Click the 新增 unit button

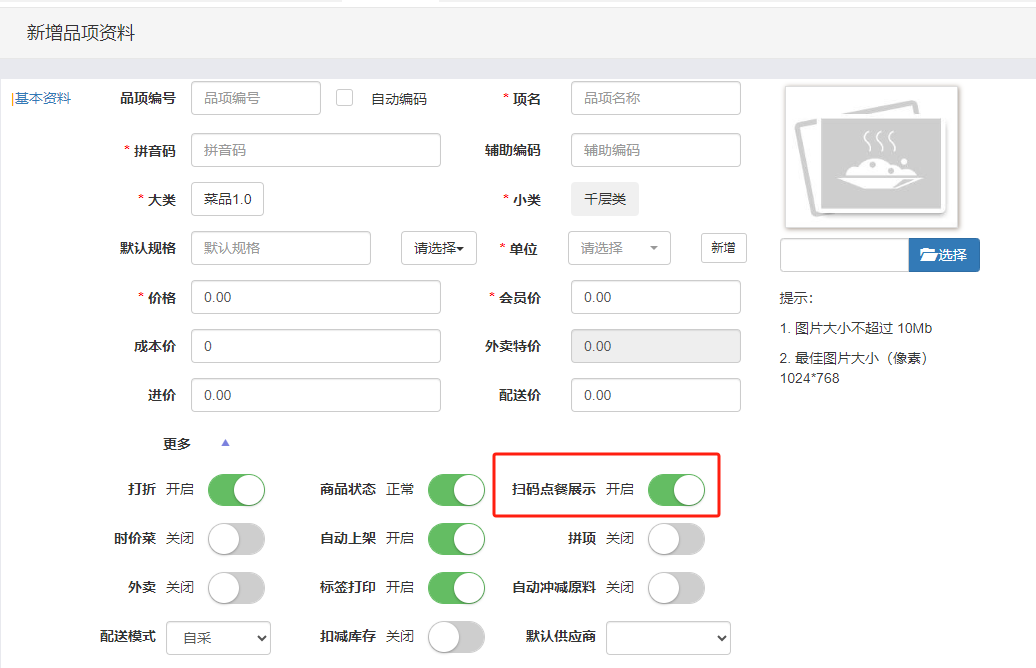(x=723, y=248)
